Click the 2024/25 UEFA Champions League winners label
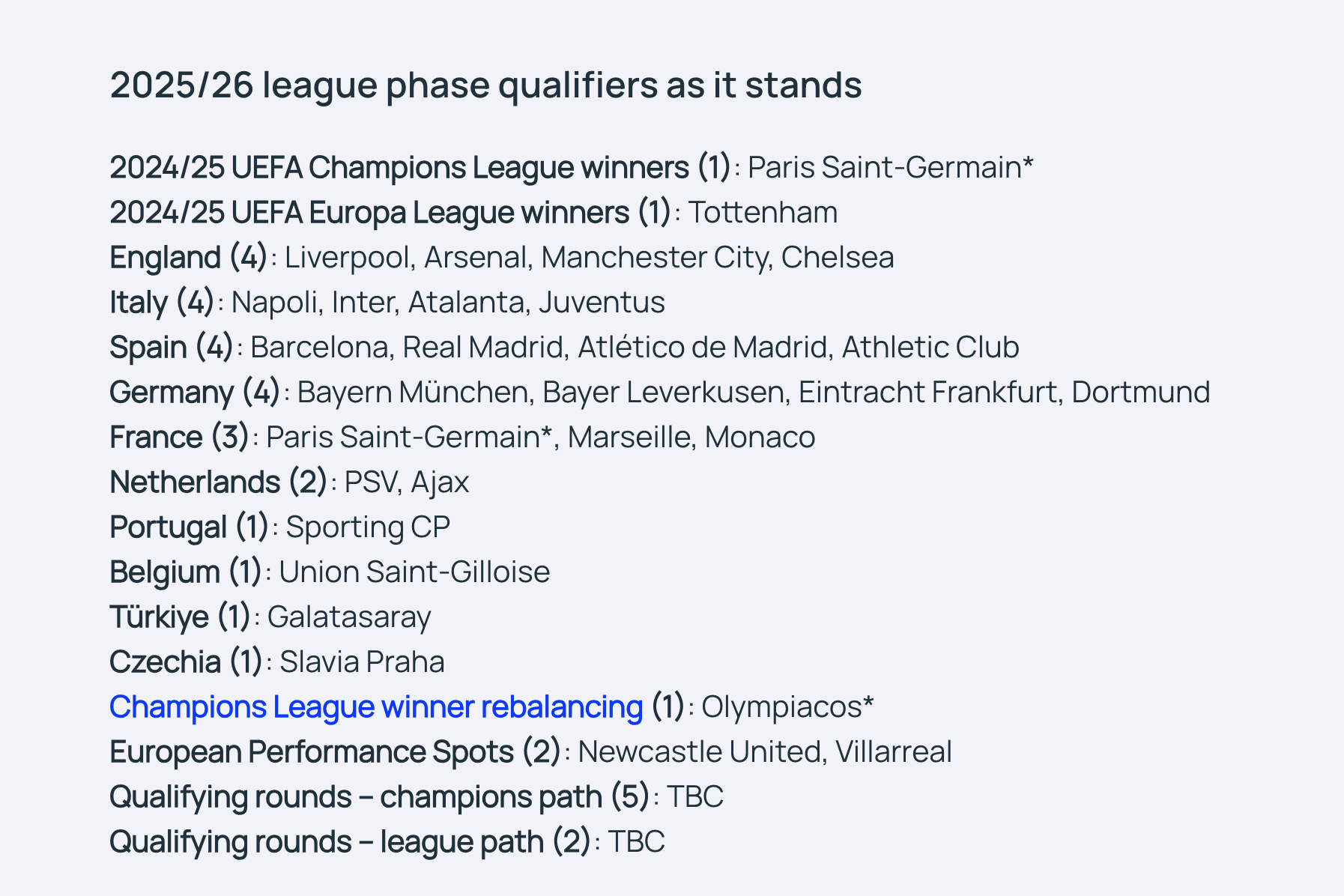 [x=420, y=168]
